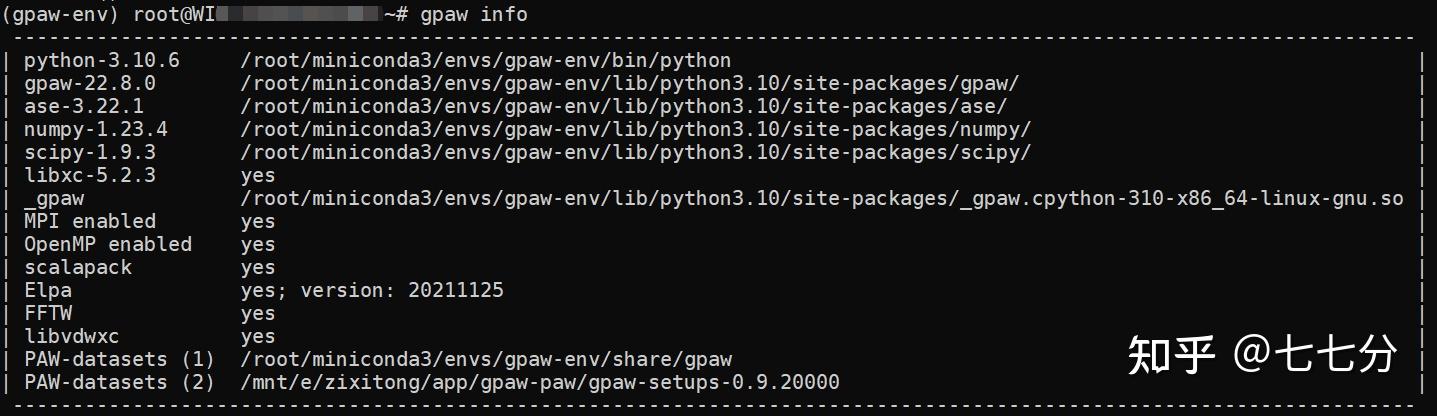Click the site-packages/numpy/ path

(x=635, y=129)
